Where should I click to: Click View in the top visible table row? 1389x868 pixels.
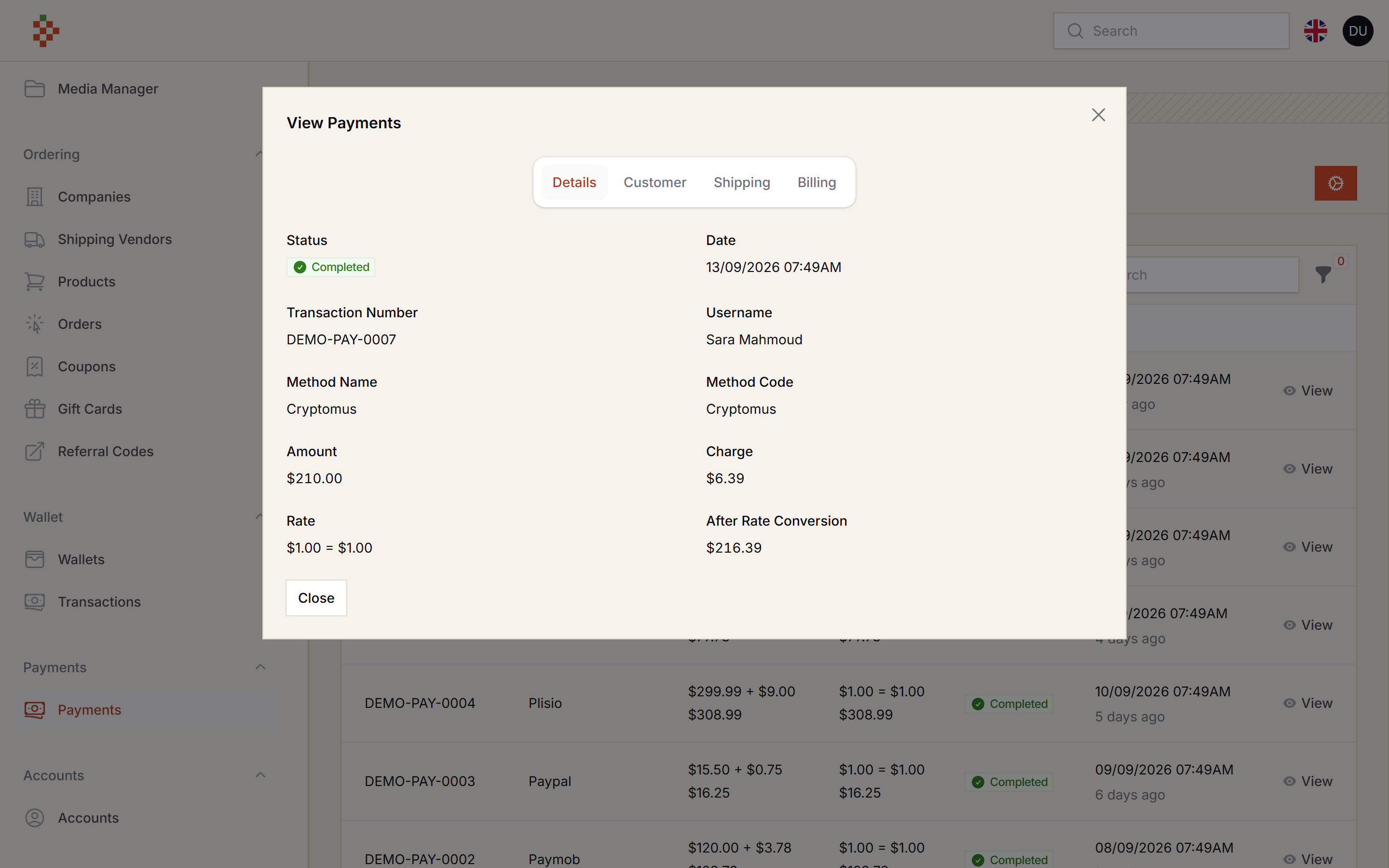(1308, 391)
